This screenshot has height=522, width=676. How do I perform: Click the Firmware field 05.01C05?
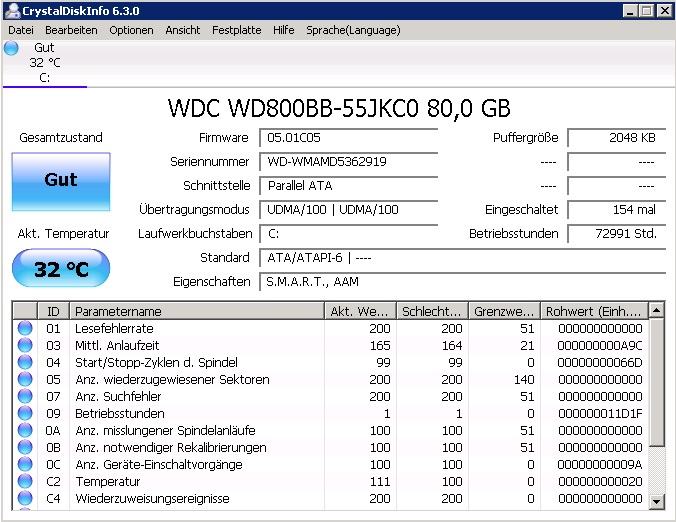click(349, 138)
